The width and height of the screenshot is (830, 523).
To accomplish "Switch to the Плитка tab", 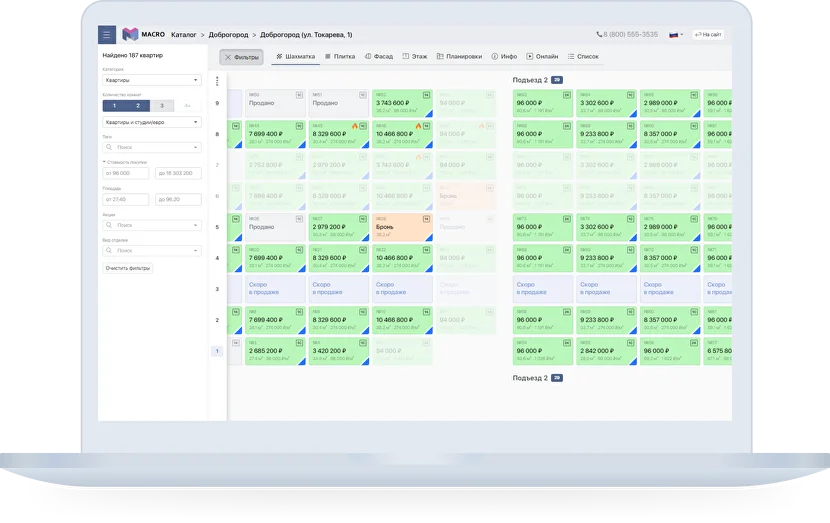I will click(x=340, y=56).
